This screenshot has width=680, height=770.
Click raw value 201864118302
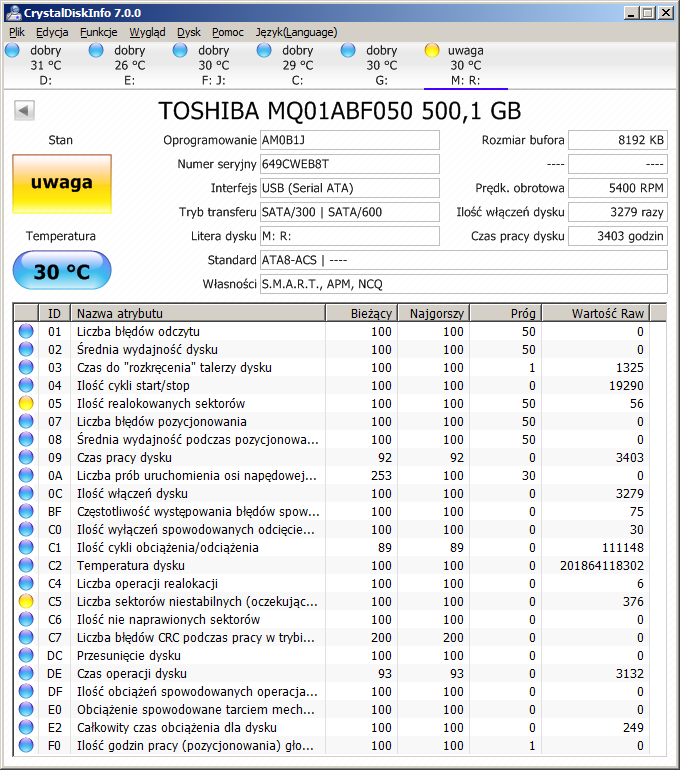(601, 566)
